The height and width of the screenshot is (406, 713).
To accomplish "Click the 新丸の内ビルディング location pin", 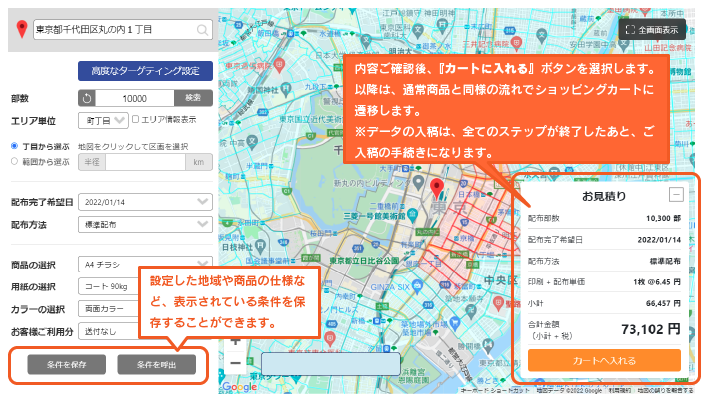I will click(418, 183).
